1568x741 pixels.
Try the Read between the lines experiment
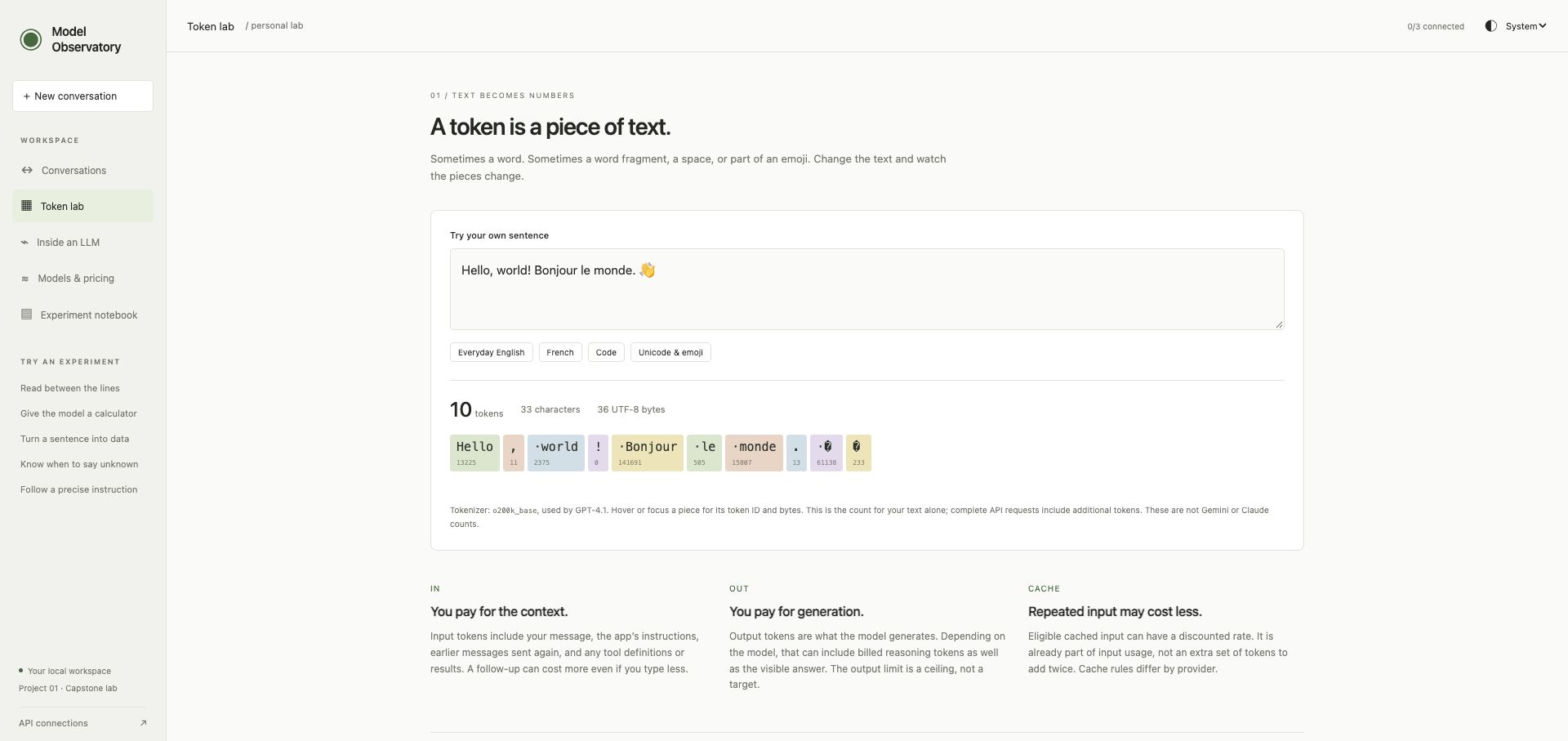tap(70, 388)
